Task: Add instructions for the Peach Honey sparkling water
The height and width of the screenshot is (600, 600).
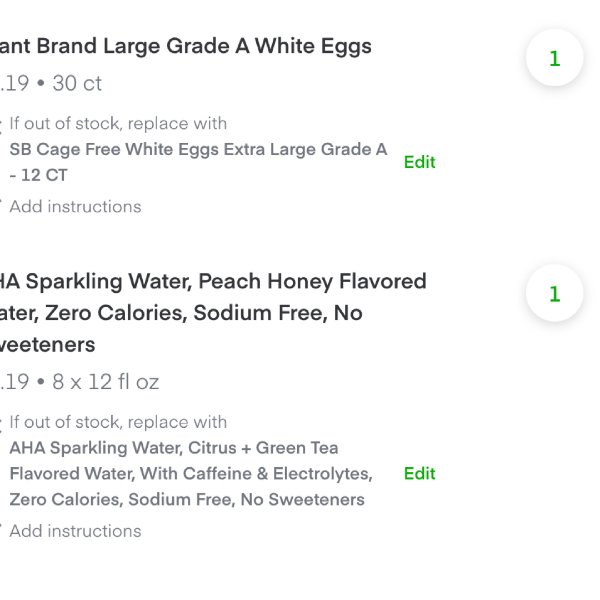Action: pos(75,531)
